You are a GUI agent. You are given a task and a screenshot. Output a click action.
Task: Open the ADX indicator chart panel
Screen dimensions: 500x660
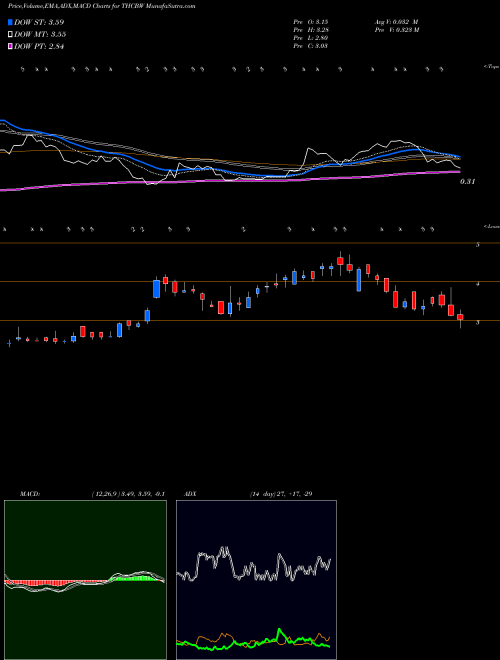click(x=256, y=580)
